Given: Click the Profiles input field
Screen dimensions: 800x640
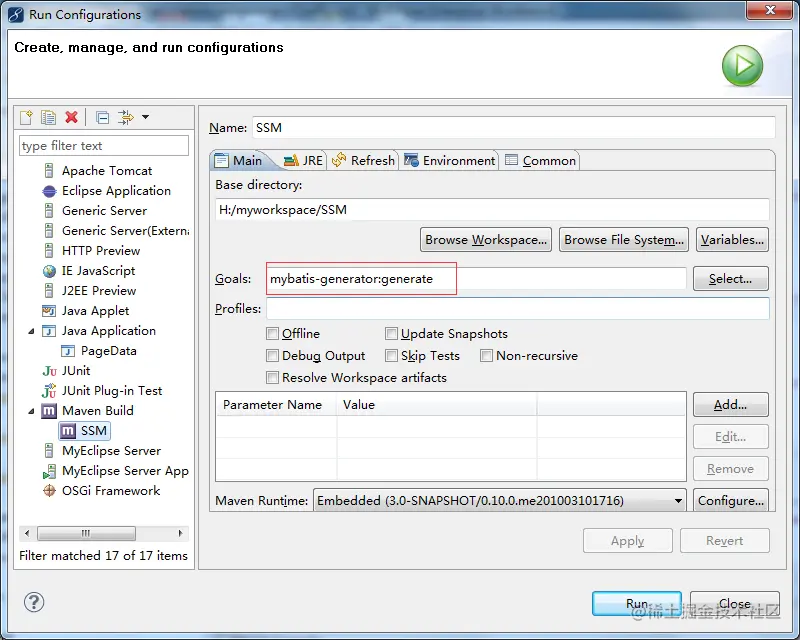Looking at the screenshot, I should [x=518, y=309].
